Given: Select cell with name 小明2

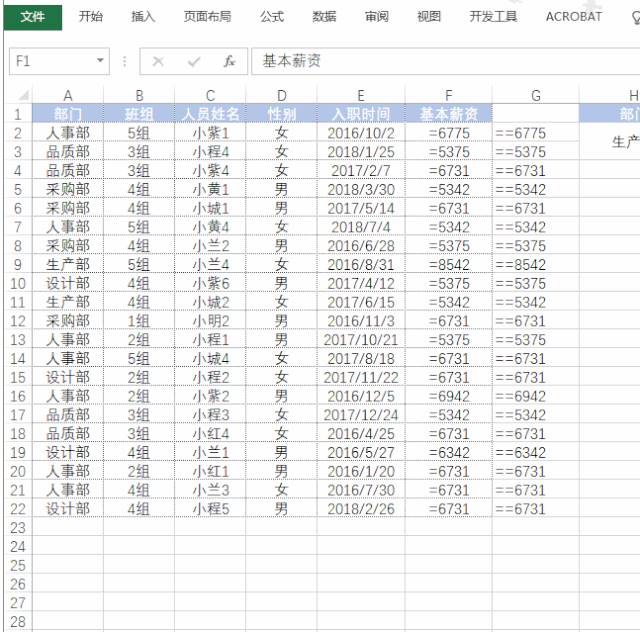Looking at the screenshot, I should 210,320.
